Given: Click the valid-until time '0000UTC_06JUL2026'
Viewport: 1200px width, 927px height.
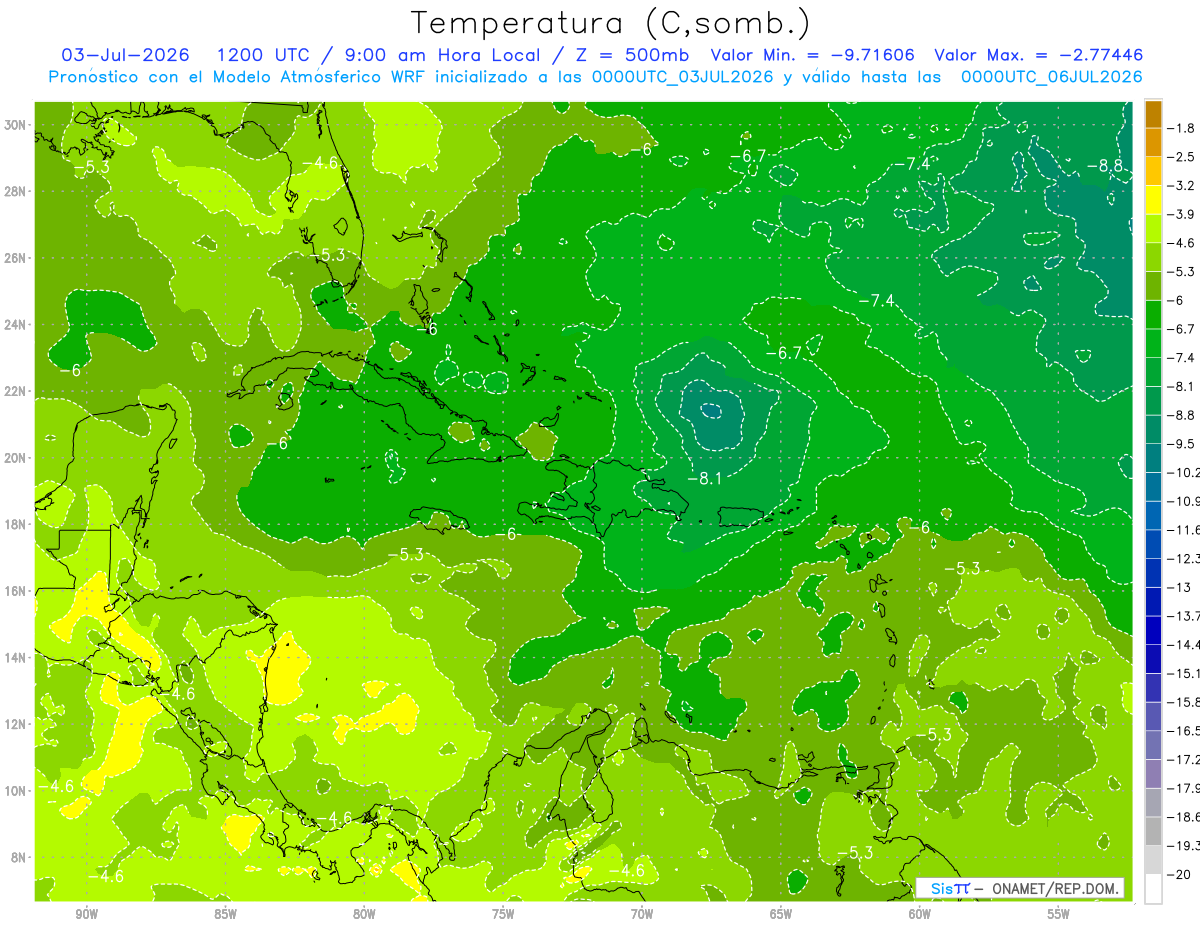Looking at the screenshot, I should (x=1050, y=77).
